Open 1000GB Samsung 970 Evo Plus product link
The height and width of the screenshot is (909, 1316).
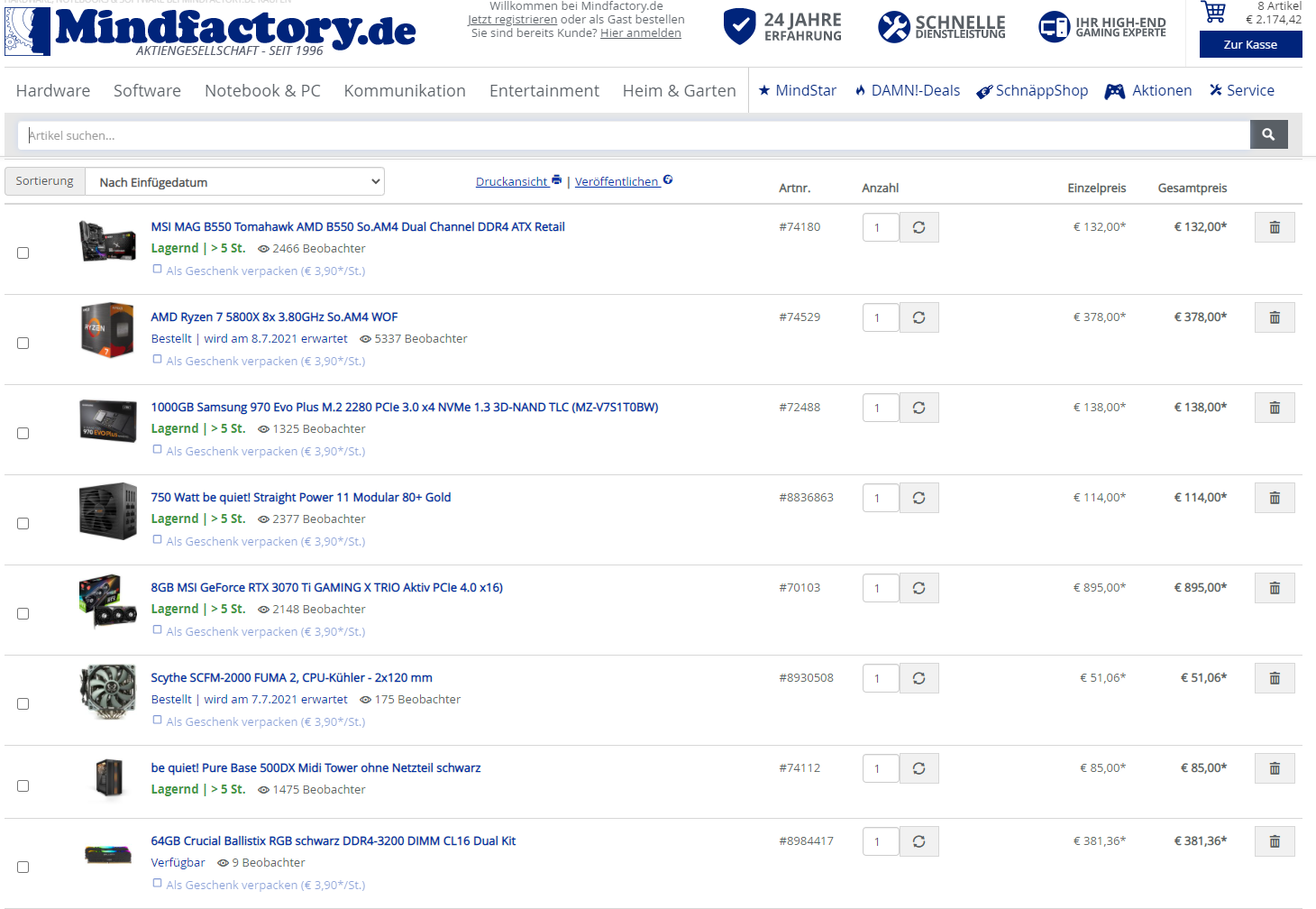405,407
